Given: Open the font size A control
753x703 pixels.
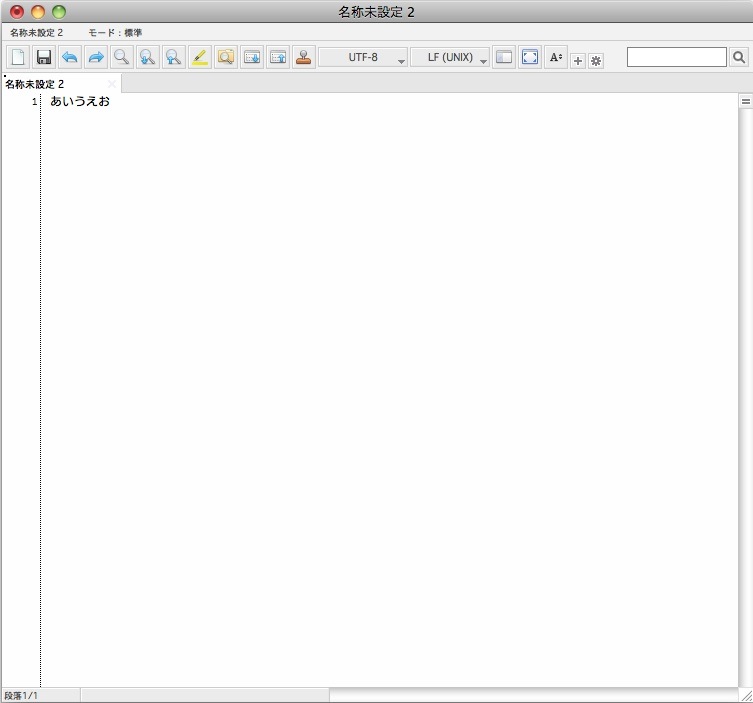Looking at the screenshot, I should click(x=556, y=58).
